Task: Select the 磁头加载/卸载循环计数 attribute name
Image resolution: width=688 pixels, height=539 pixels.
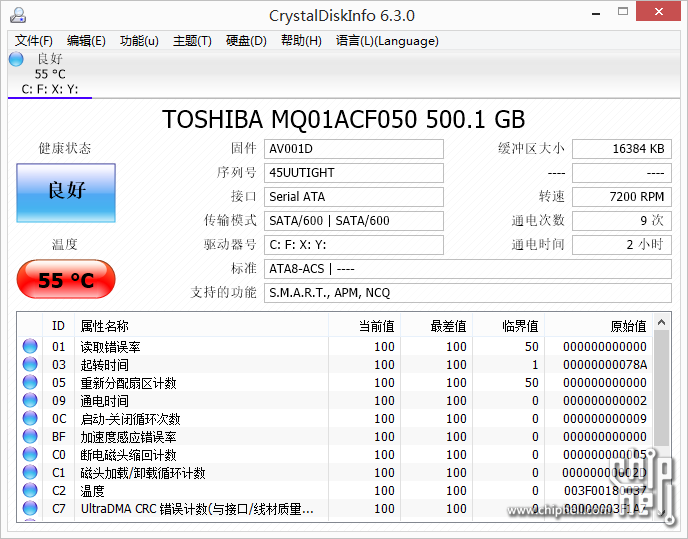Action: (143, 473)
